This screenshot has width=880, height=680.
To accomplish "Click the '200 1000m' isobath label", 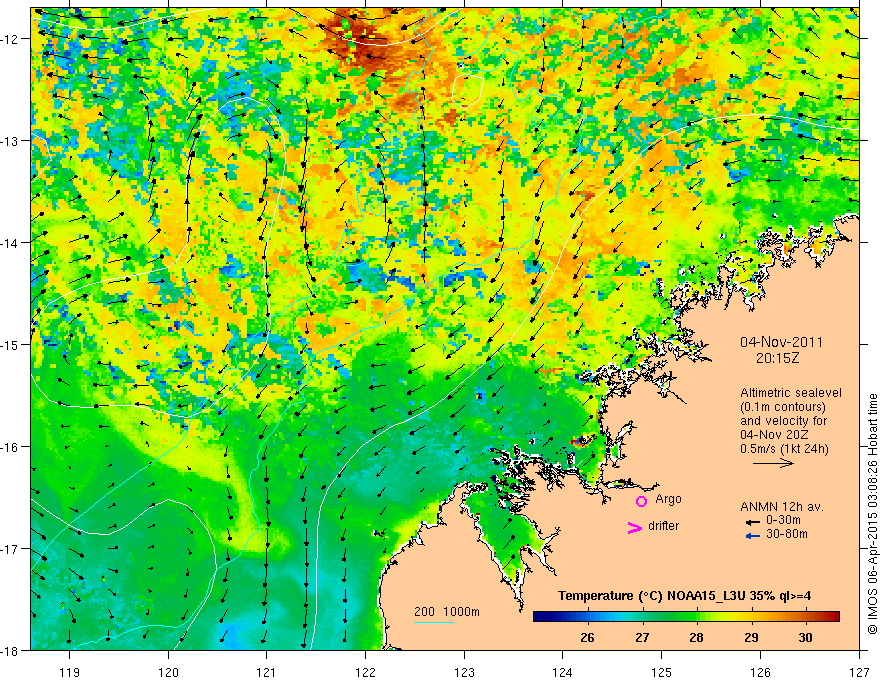I will click(x=447, y=612).
